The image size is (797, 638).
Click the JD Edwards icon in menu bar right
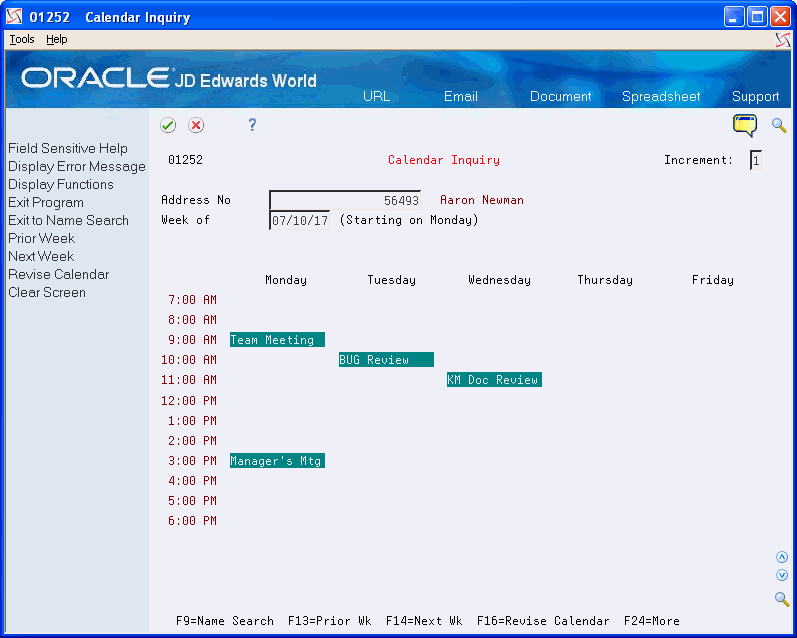click(x=783, y=40)
